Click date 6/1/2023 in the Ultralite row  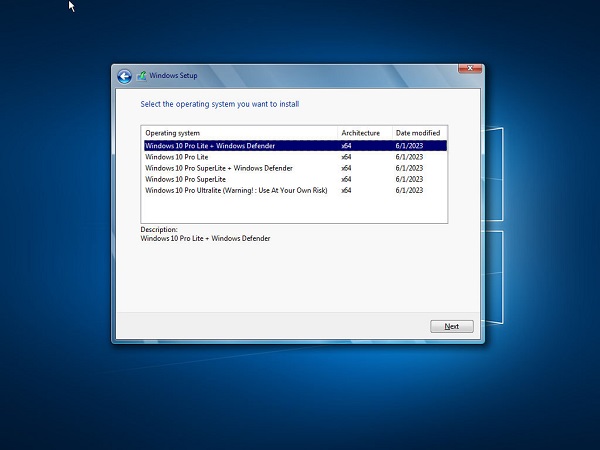tap(409, 190)
